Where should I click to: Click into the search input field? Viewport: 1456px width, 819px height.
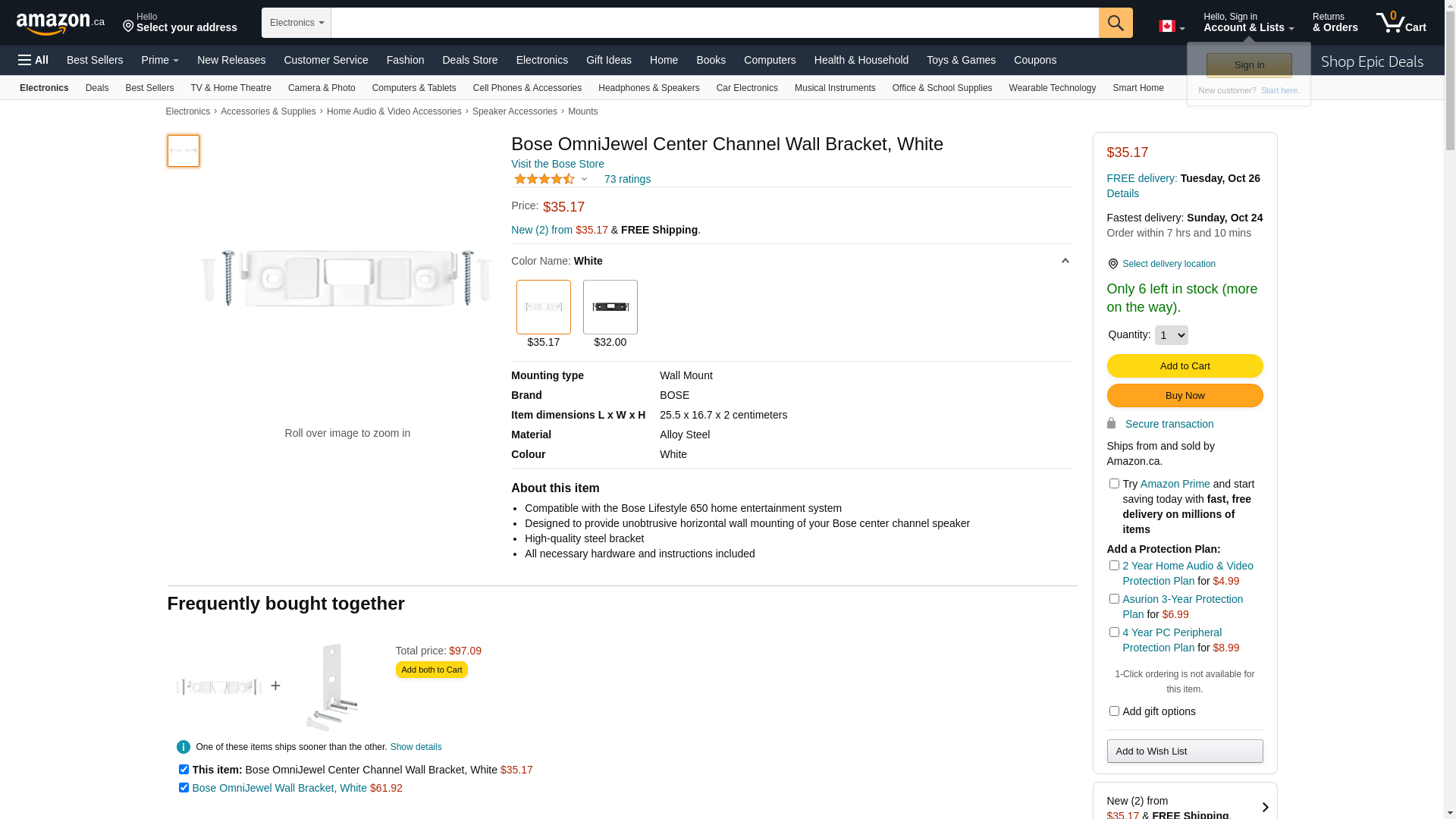(714, 23)
